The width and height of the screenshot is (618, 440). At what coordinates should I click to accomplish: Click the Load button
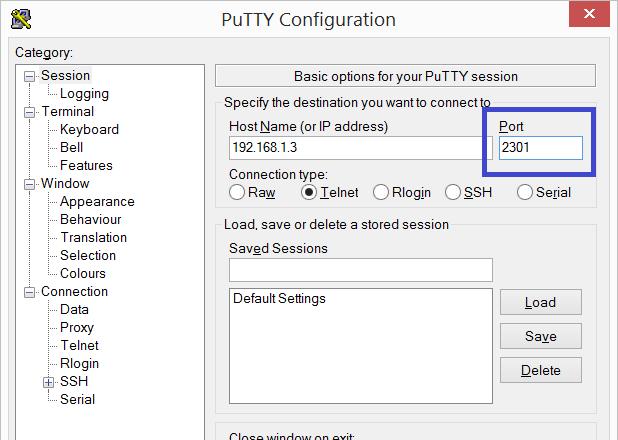pos(541,302)
